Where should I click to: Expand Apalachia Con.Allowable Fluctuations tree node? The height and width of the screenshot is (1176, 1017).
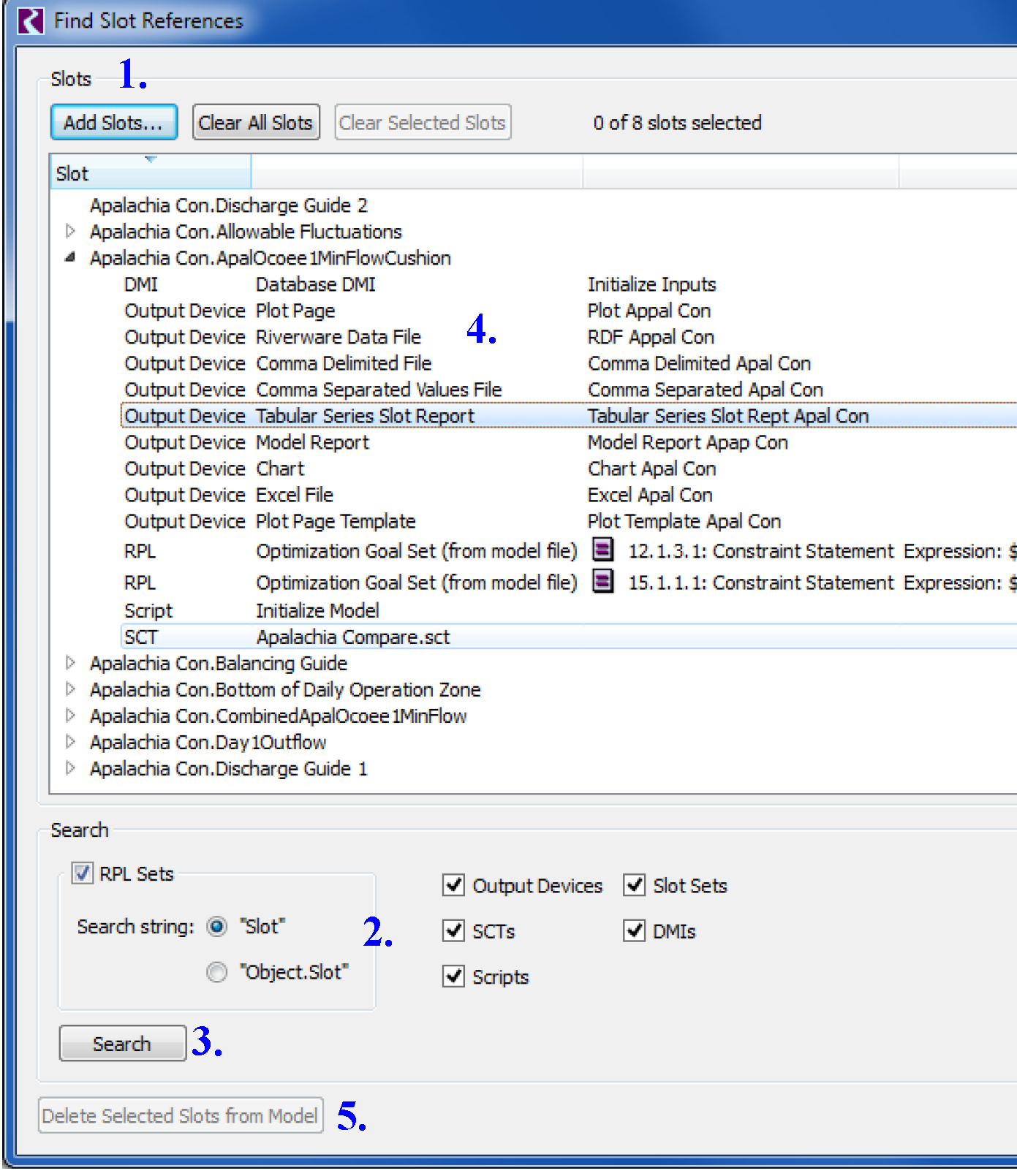click(x=70, y=232)
